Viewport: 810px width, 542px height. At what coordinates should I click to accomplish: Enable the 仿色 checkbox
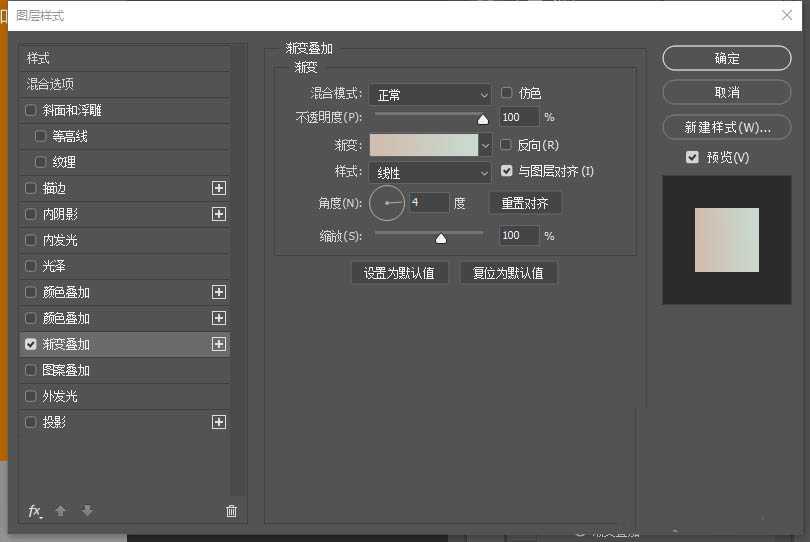point(507,93)
